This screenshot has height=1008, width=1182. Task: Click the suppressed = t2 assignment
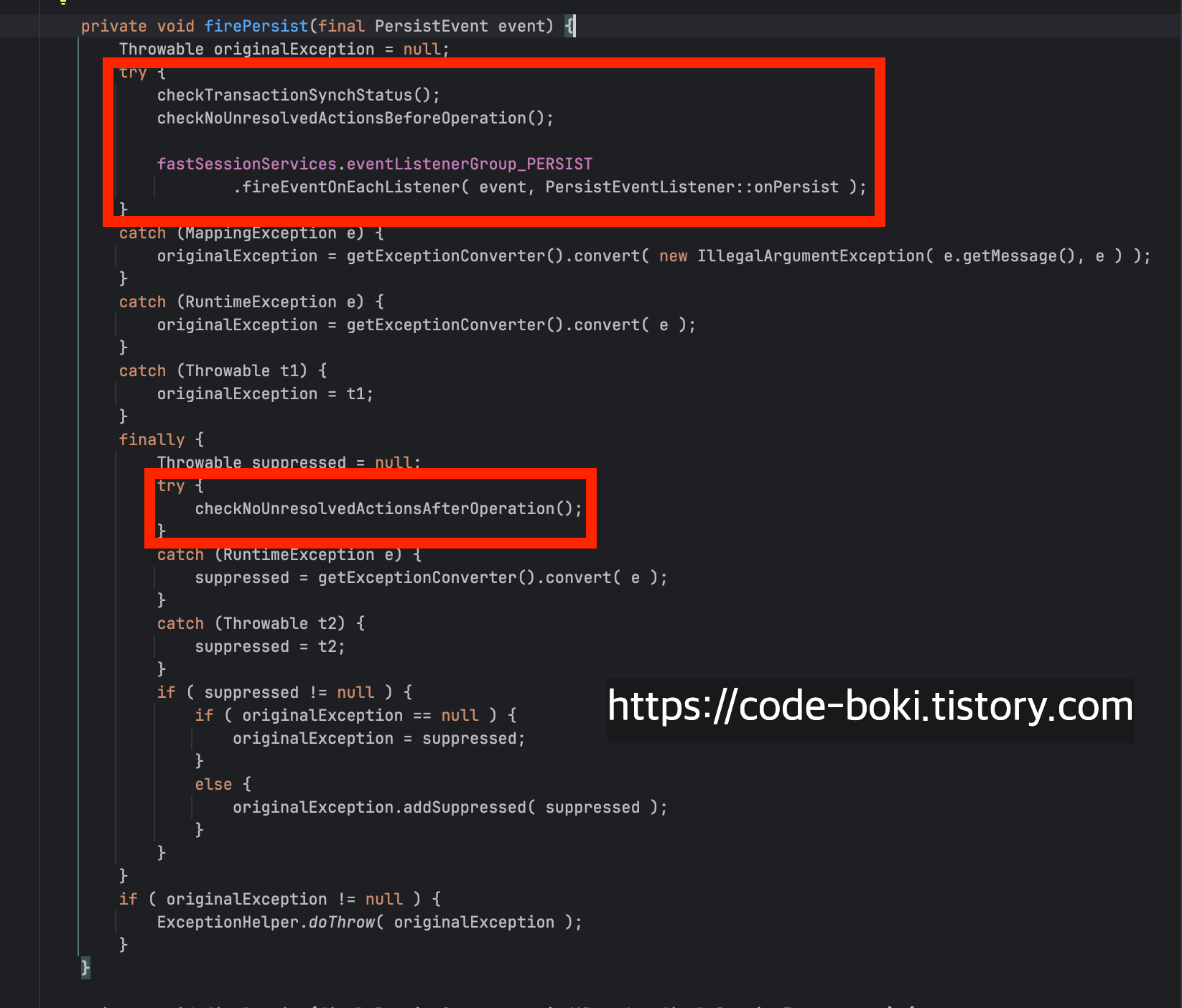pos(270,646)
